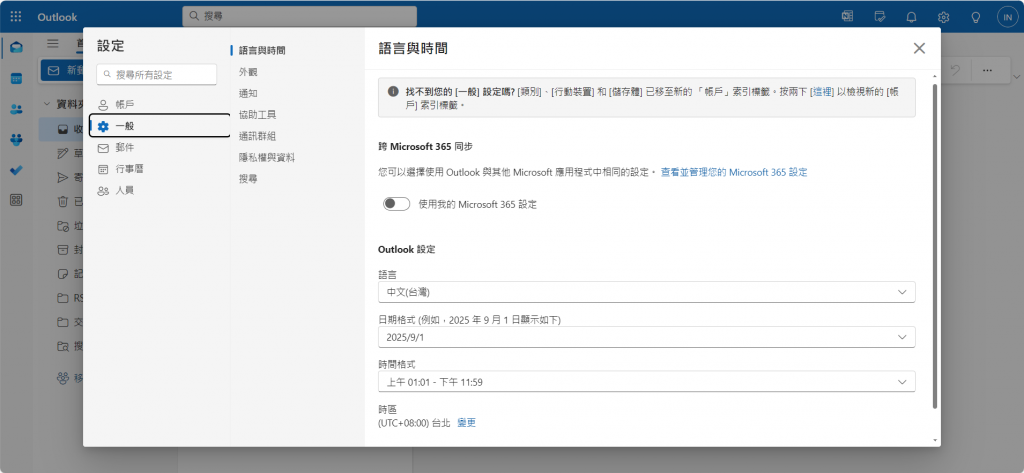This screenshot has width=1024, height=473.
Task: Select 一般 settings category
Action: 159,126
